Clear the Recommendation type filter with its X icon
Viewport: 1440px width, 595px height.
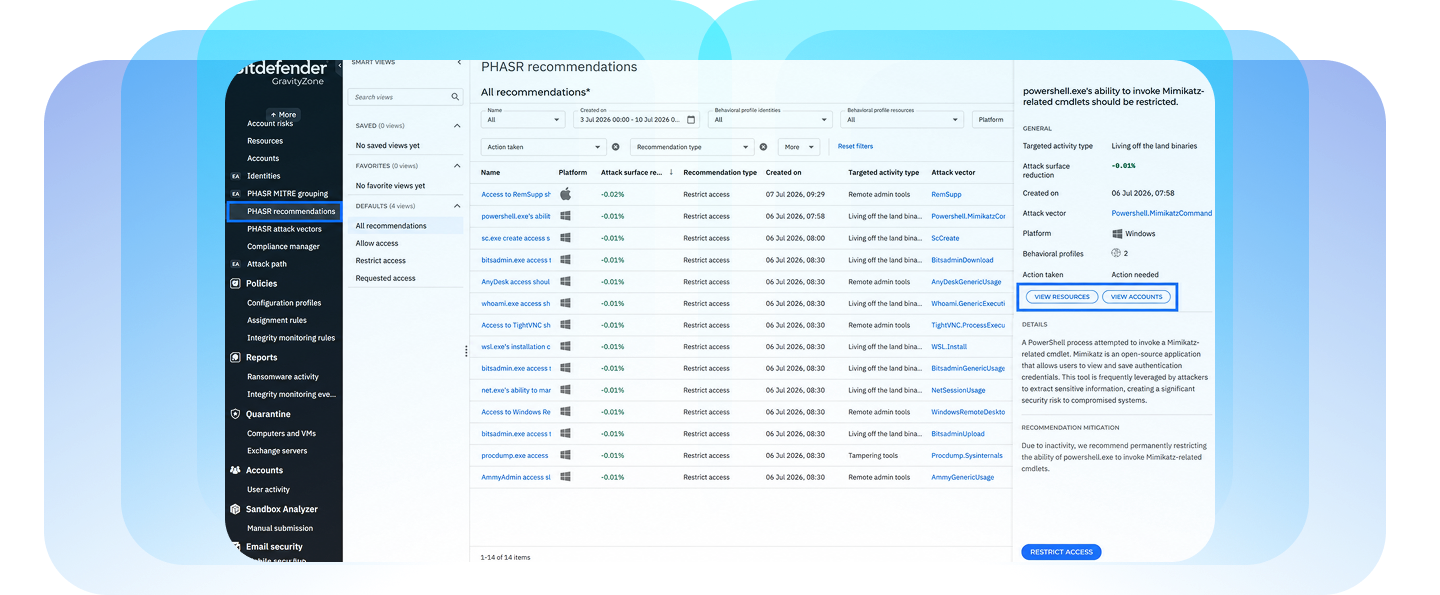click(x=763, y=147)
